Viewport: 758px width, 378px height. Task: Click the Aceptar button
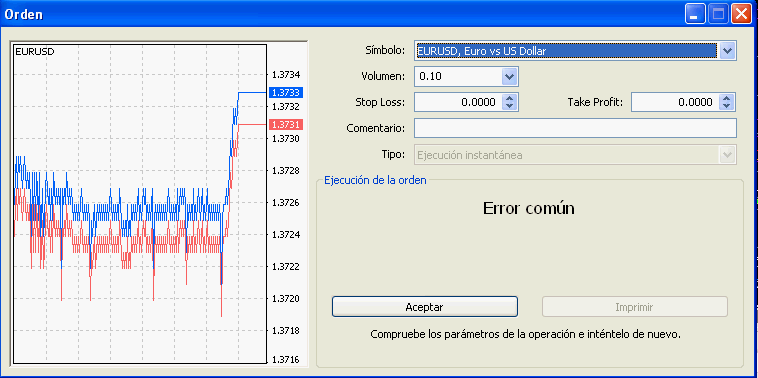click(425, 307)
